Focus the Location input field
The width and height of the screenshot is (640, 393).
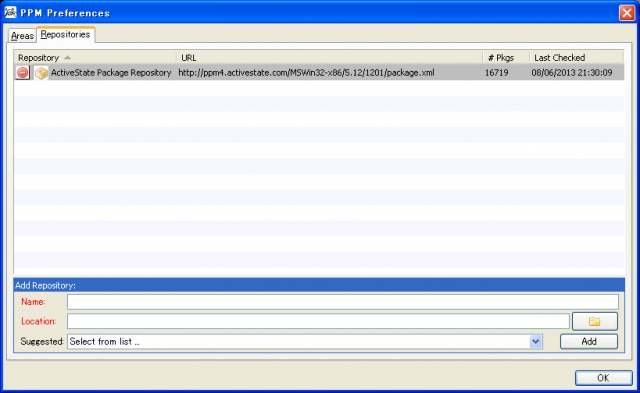coord(318,322)
